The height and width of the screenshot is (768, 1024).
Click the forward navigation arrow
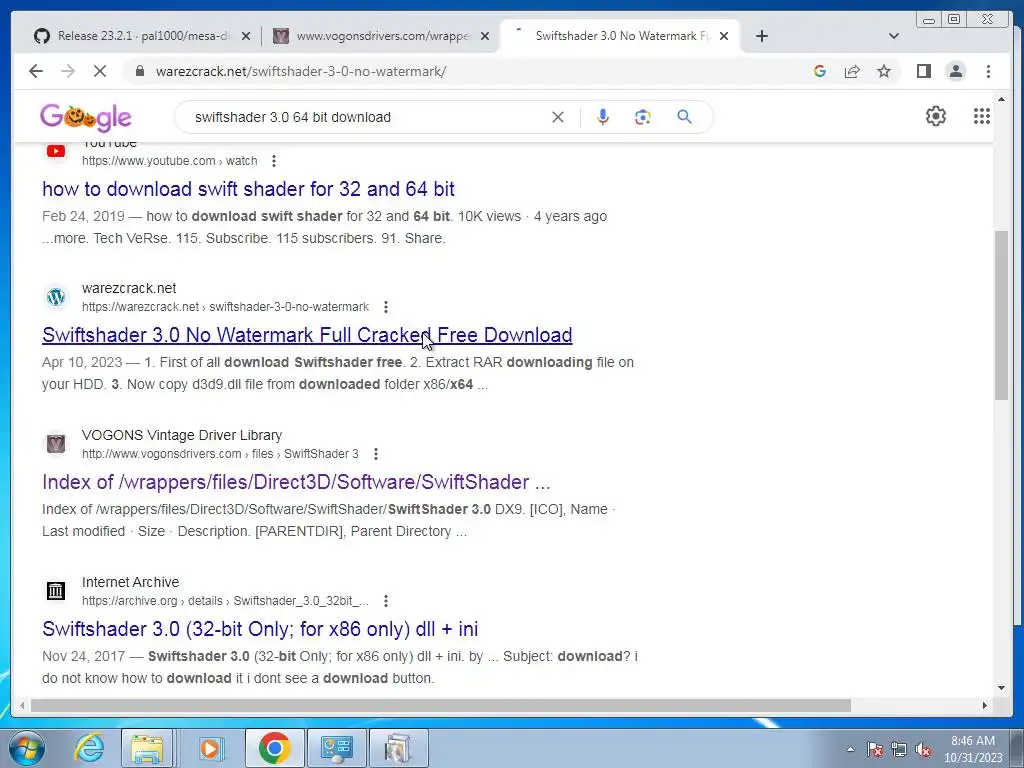68,71
